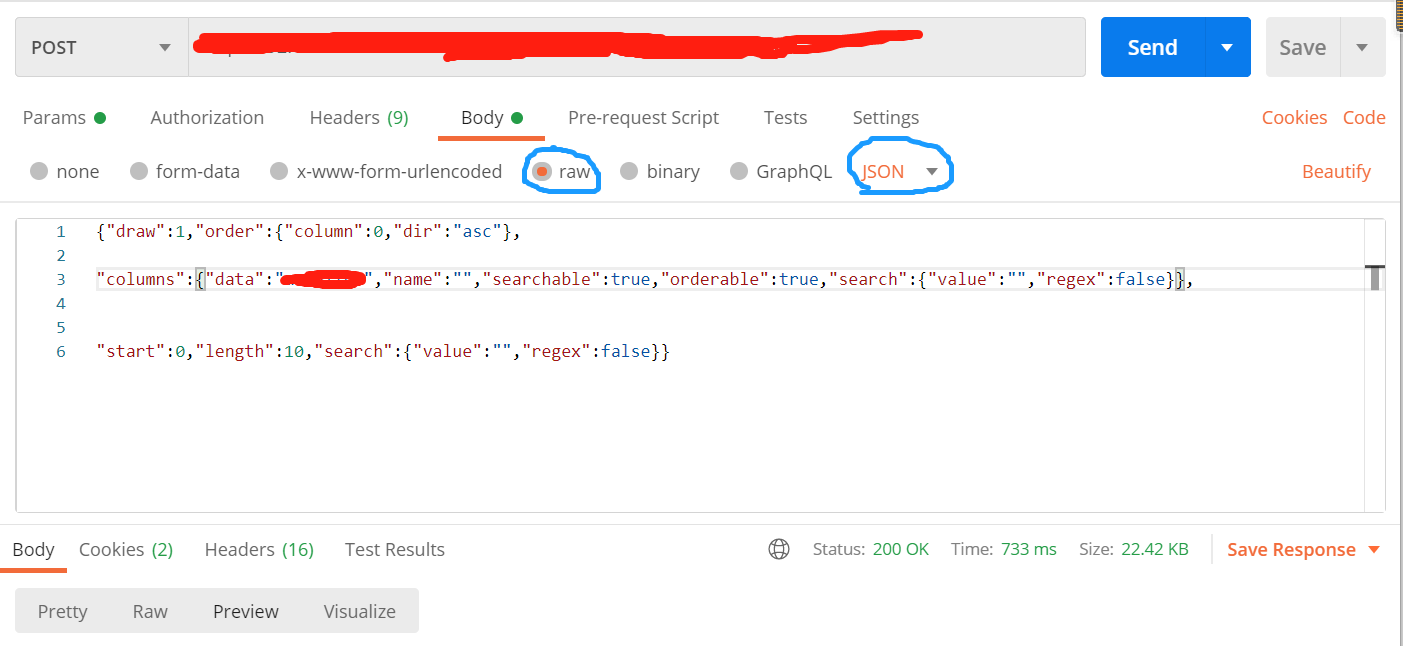Switch to the Authorization tab
The height and width of the screenshot is (646, 1403).
pyautogui.click(x=207, y=118)
